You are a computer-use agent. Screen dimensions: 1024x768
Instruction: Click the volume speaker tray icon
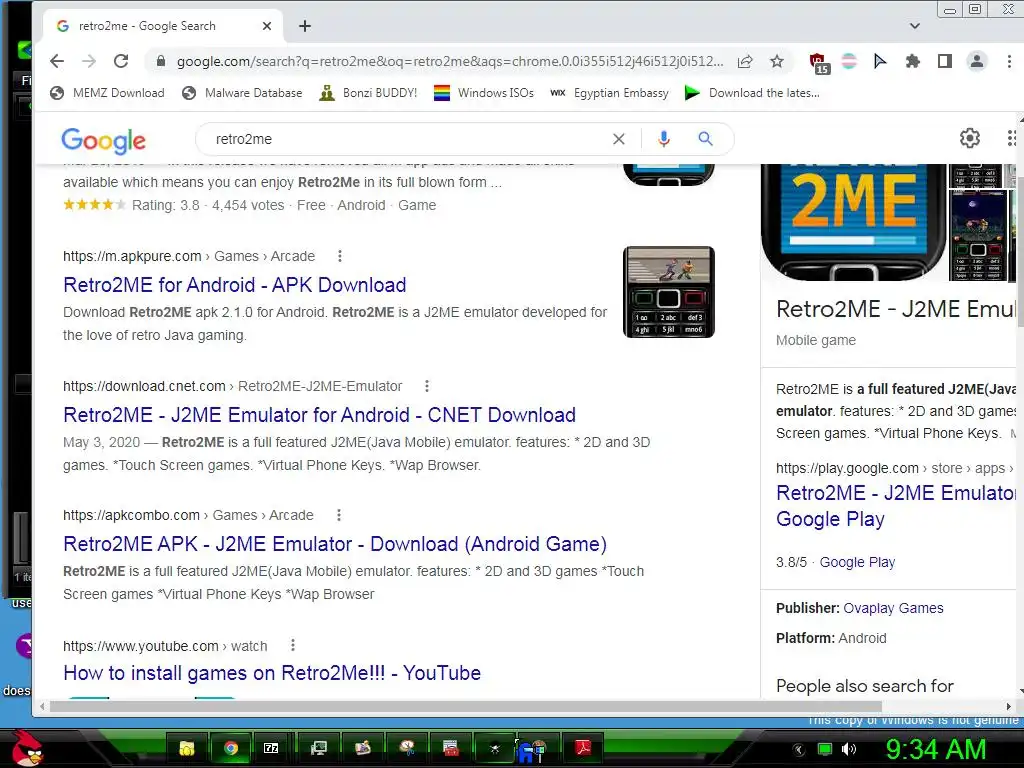click(848, 749)
